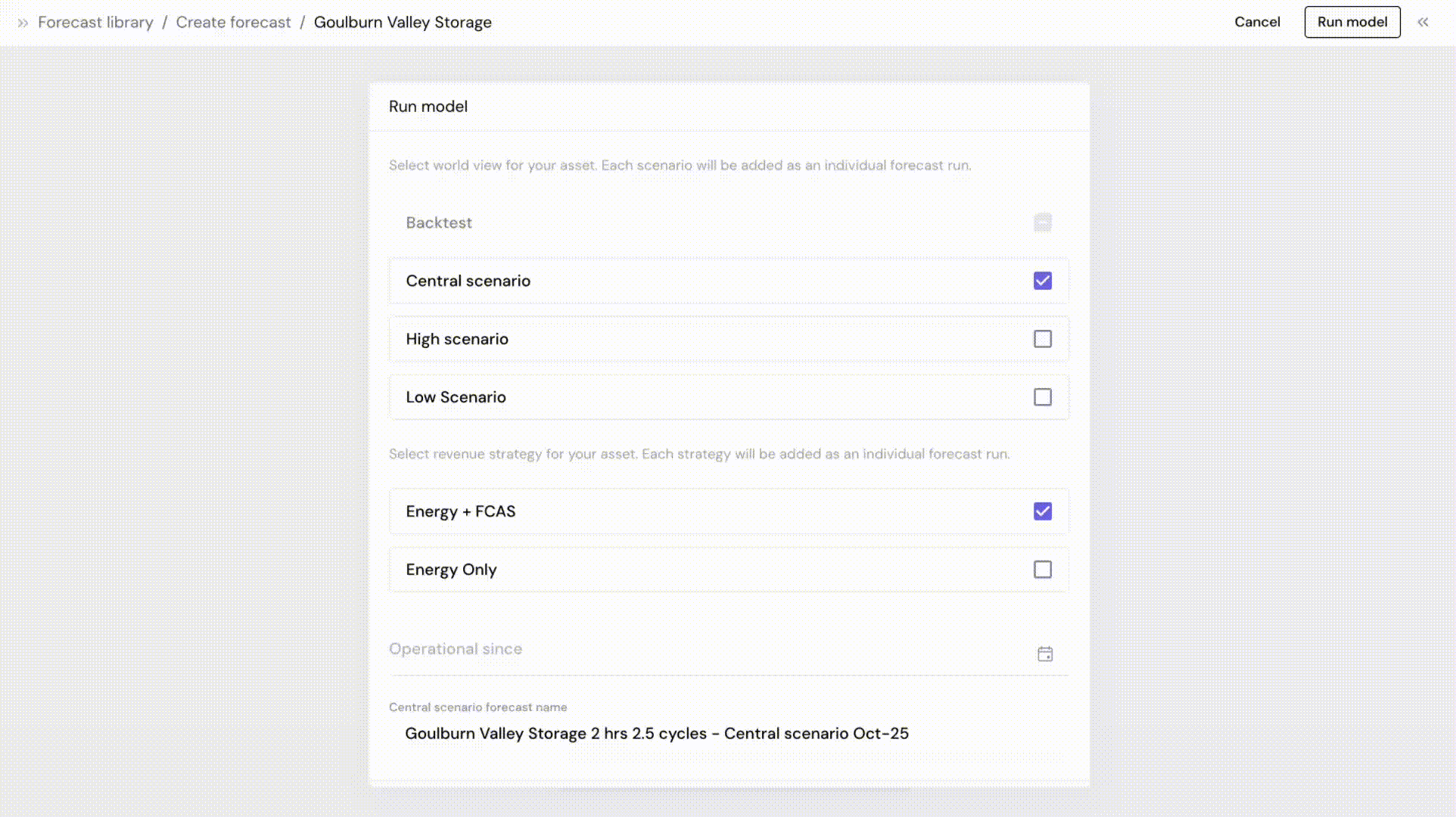This screenshot has width=1456, height=817.
Task: Expand left sidebar with double chevron
Action: pos(23,23)
